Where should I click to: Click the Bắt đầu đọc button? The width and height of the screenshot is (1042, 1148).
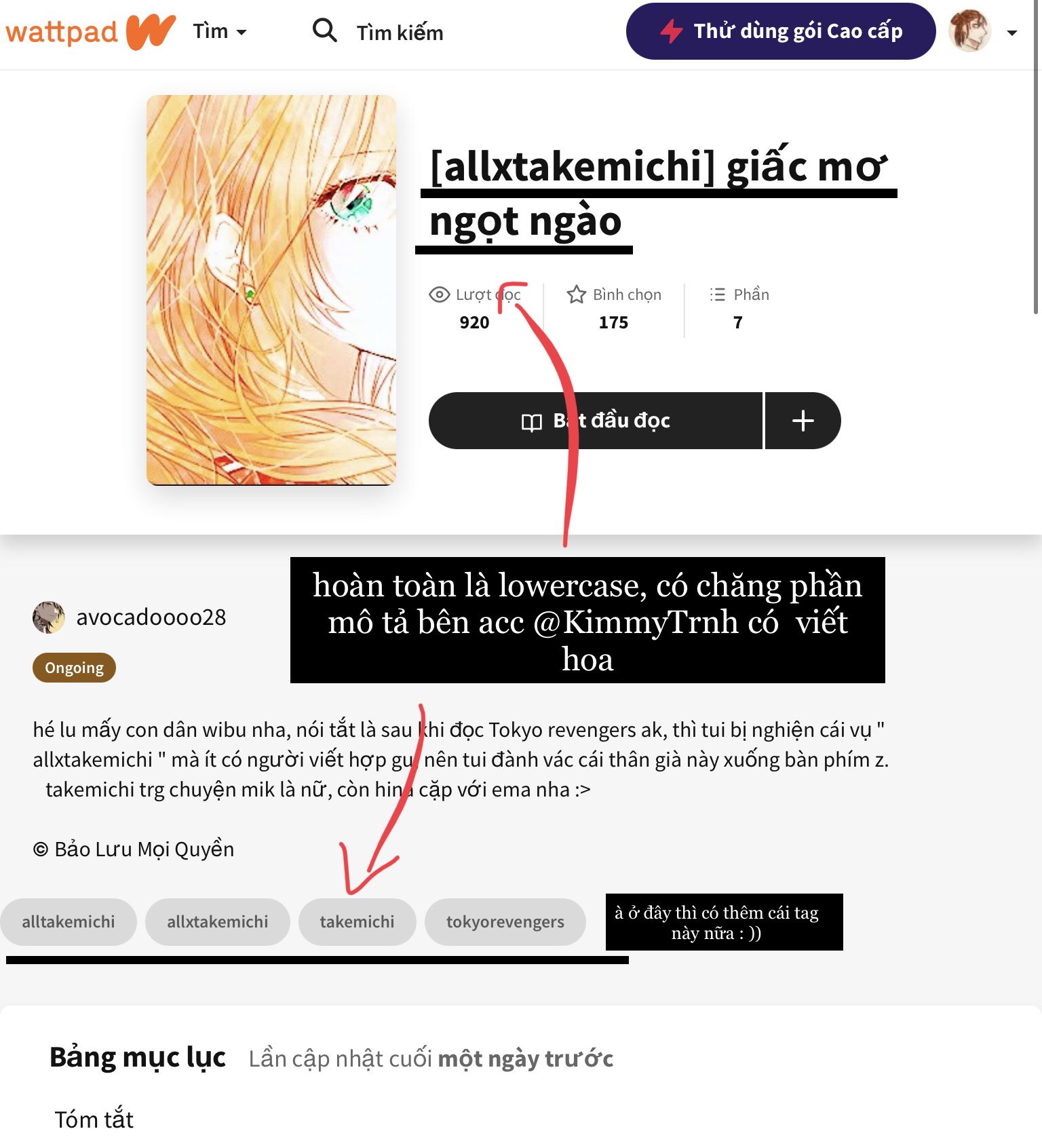596,421
